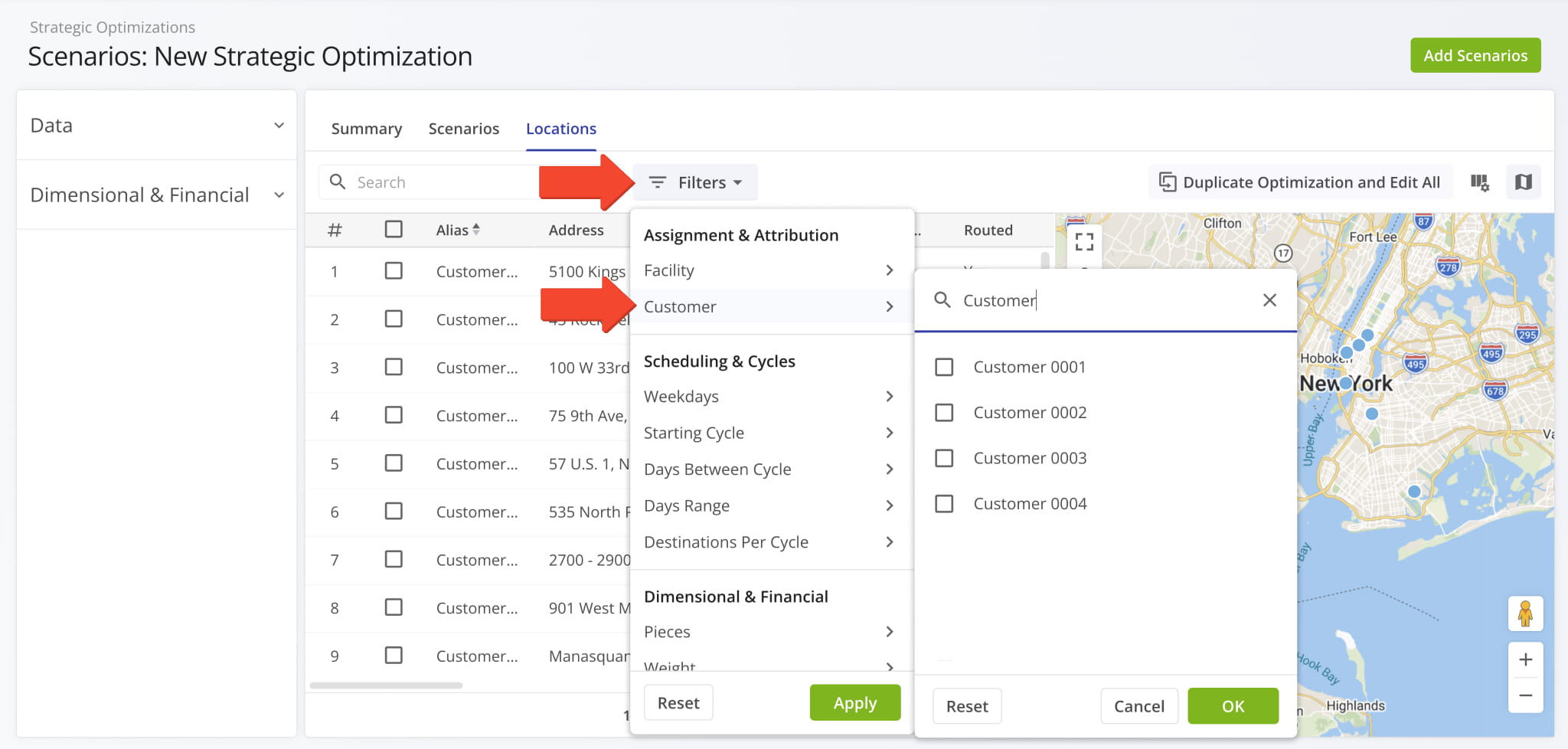This screenshot has width=1568, height=749.
Task: Expand the Dimensional & Financial sidebar section
Action: pyautogui.click(x=156, y=195)
